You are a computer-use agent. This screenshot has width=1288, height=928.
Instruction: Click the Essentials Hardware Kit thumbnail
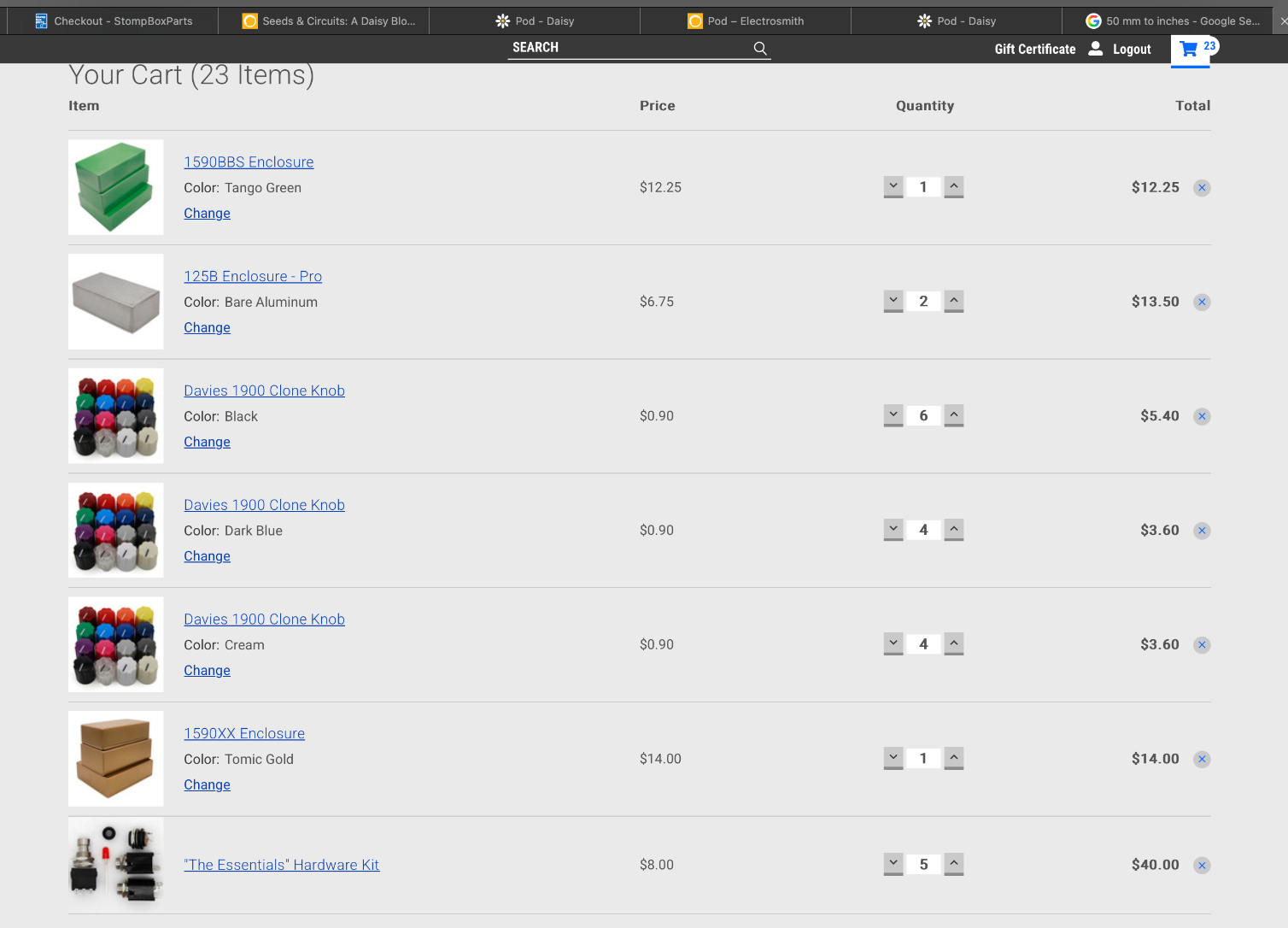click(116, 865)
